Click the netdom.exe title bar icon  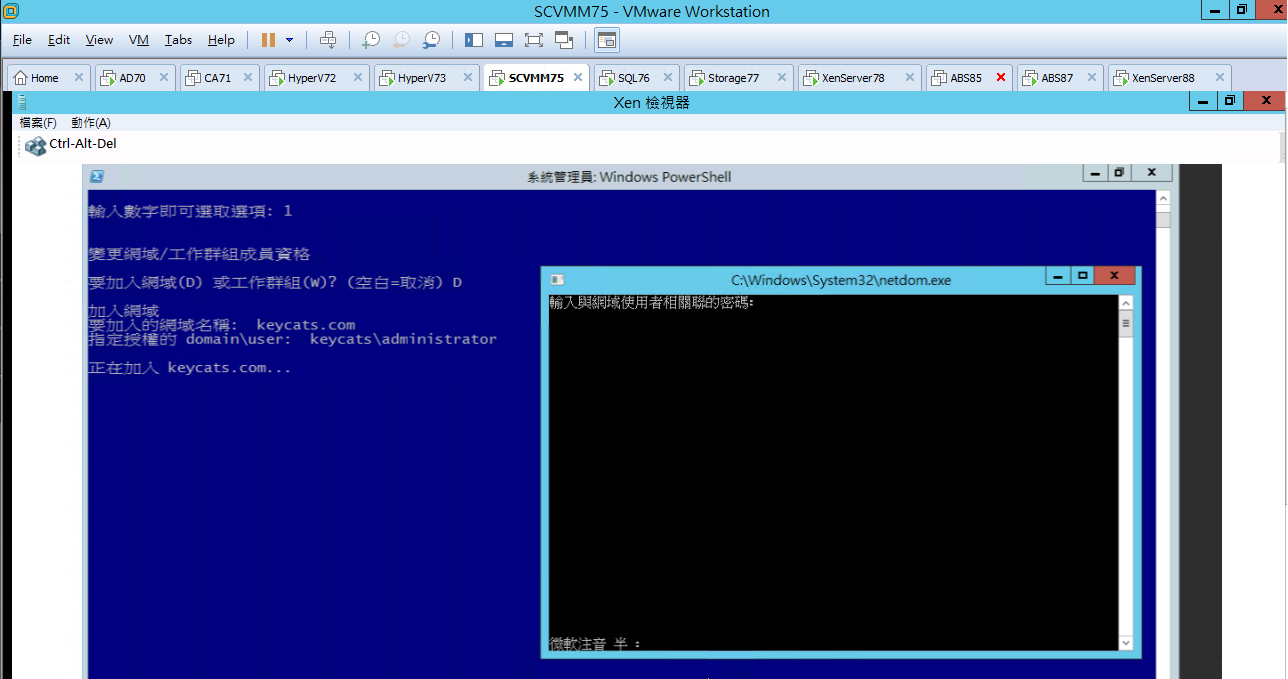[557, 280]
